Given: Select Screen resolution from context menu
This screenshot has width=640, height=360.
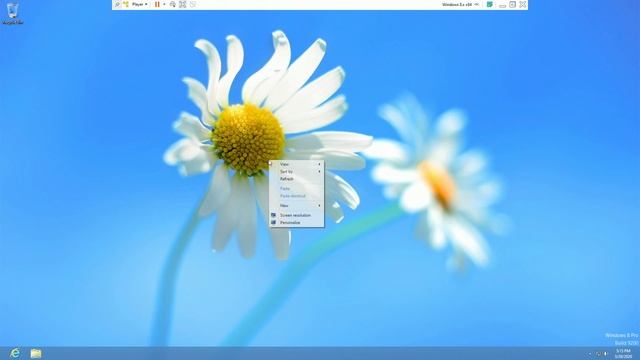Looking at the screenshot, I should point(297,215).
